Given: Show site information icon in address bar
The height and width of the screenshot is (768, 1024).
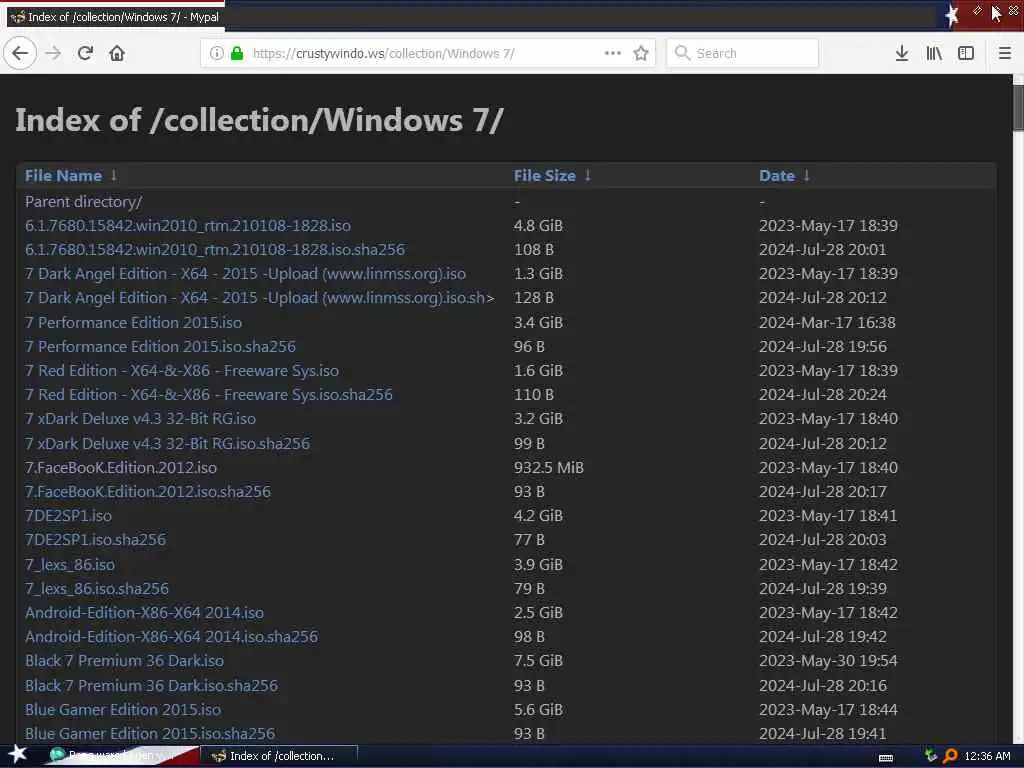Looking at the screenshot, I should point(217,53).
